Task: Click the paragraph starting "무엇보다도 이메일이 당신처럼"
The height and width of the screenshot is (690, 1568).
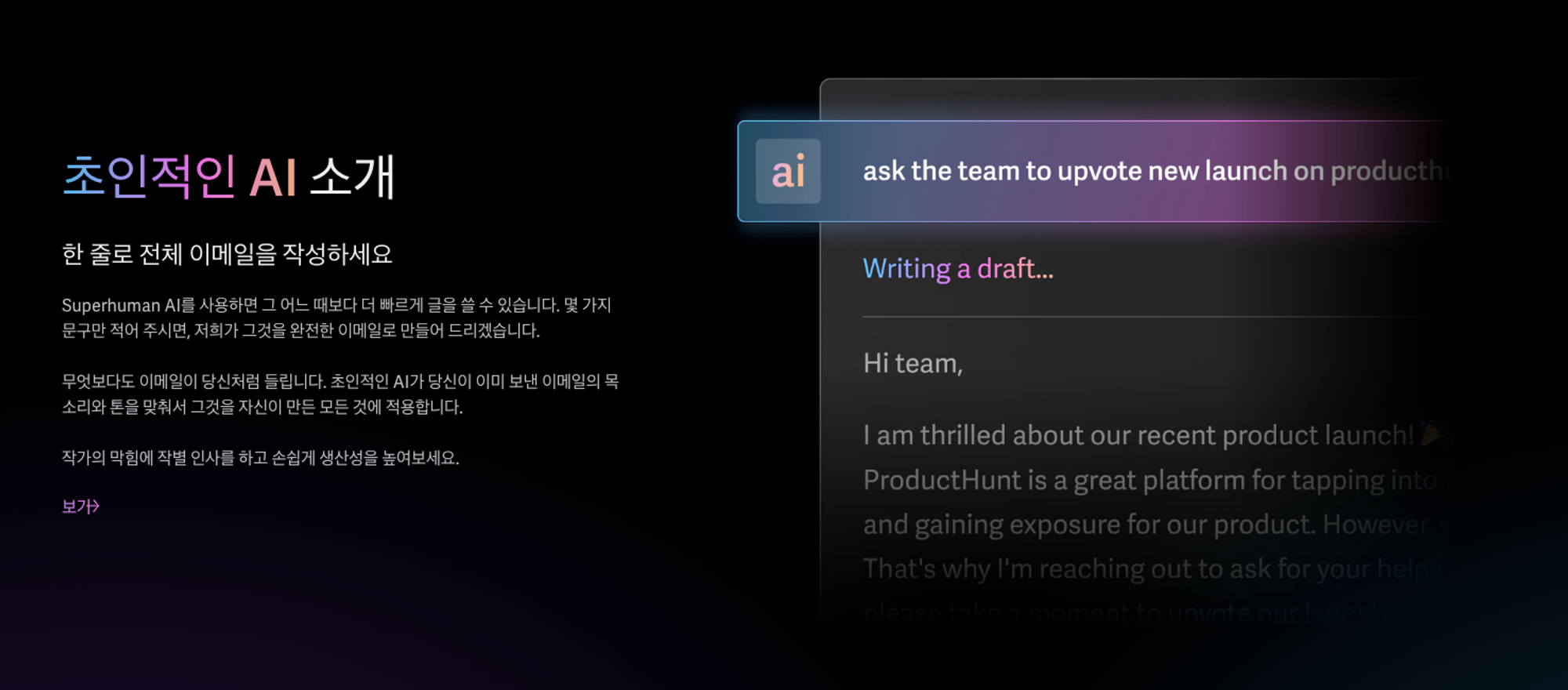Action: click(341, 394)
